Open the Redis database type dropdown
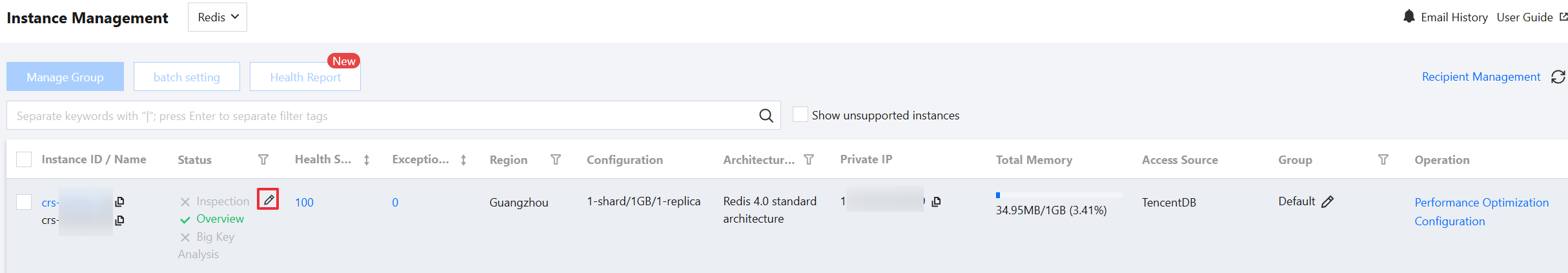1568x273 pixels. pos(218,17)
